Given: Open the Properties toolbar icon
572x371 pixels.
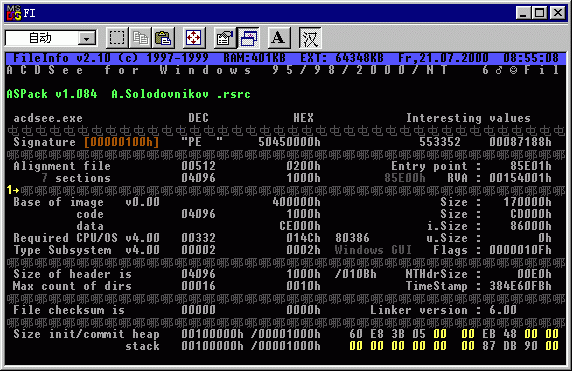Looking at the screenshot, I should click(x=225, y=38).
